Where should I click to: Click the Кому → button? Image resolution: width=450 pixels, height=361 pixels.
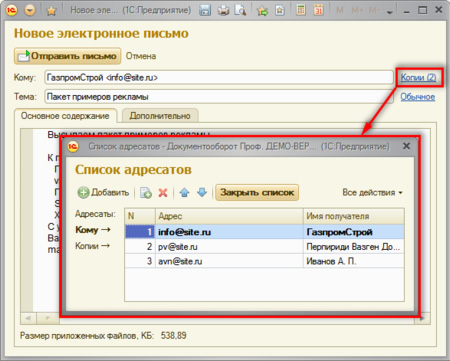click(93, 230)
